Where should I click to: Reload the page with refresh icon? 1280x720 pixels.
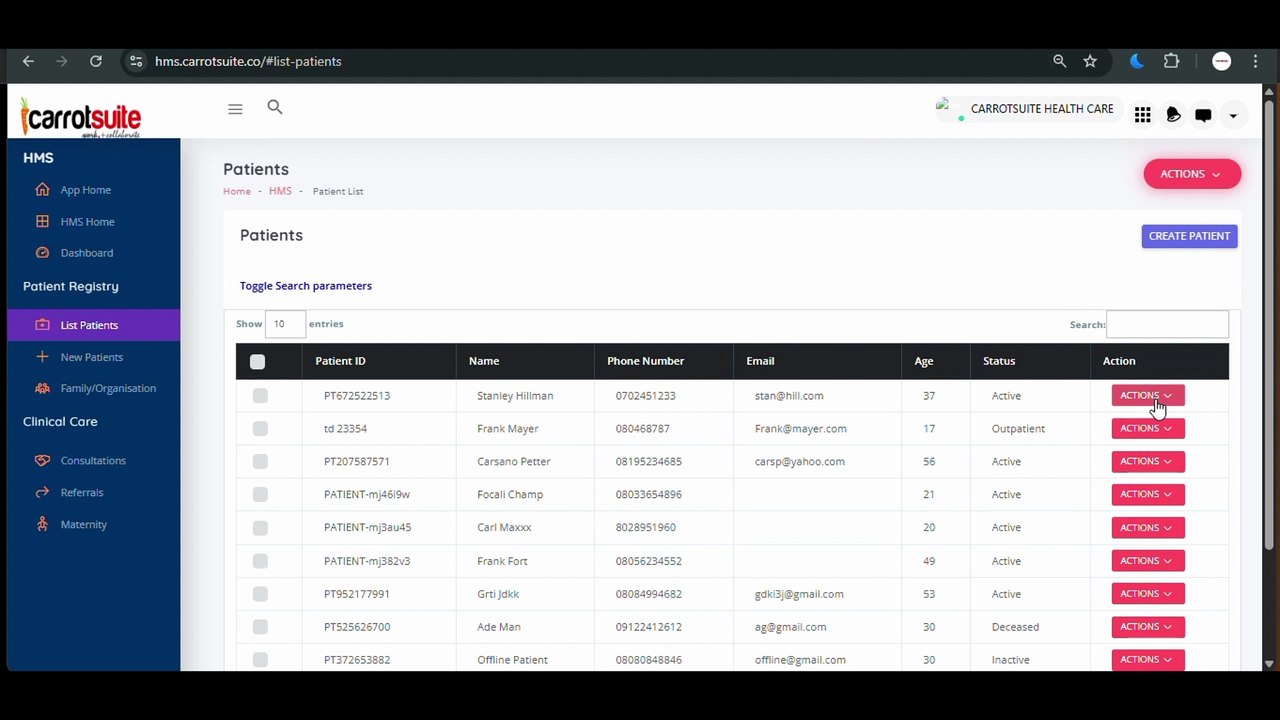click(96, 61)
